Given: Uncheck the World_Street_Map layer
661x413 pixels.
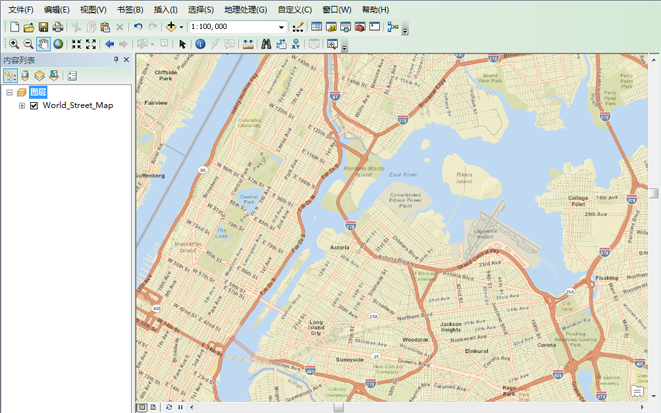Looking at the screenshot, I should pos(34,105).
